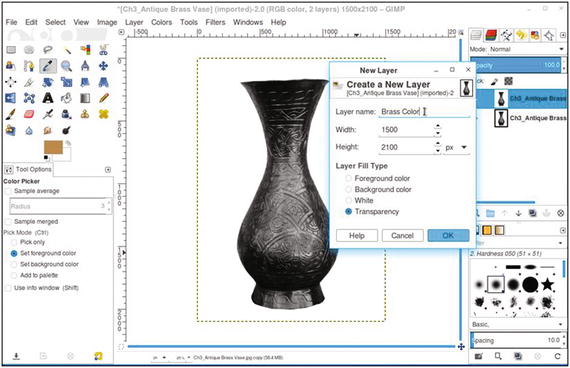Select the Foreground Select tool
Viewport: 570px width, 368px height.
[x=11, y=66]
